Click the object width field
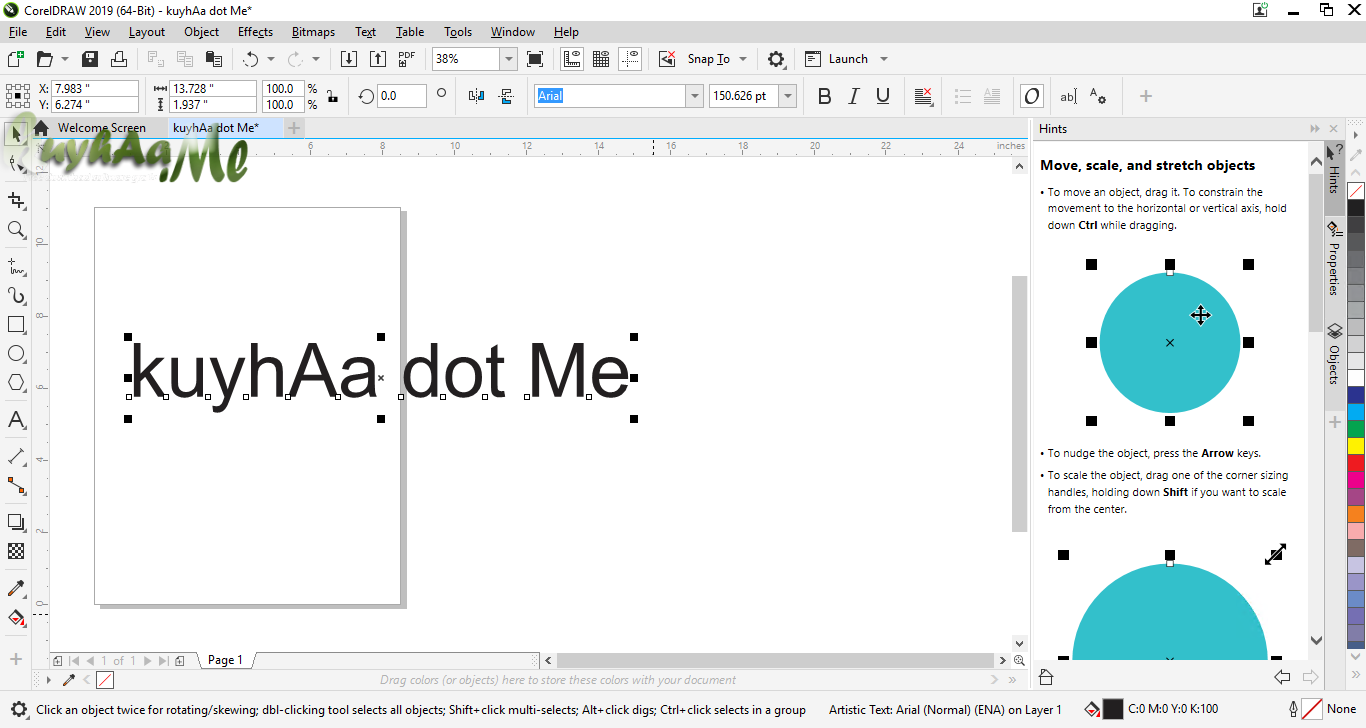The width and height of the screenshot is (1366, 728). point(212,89)
